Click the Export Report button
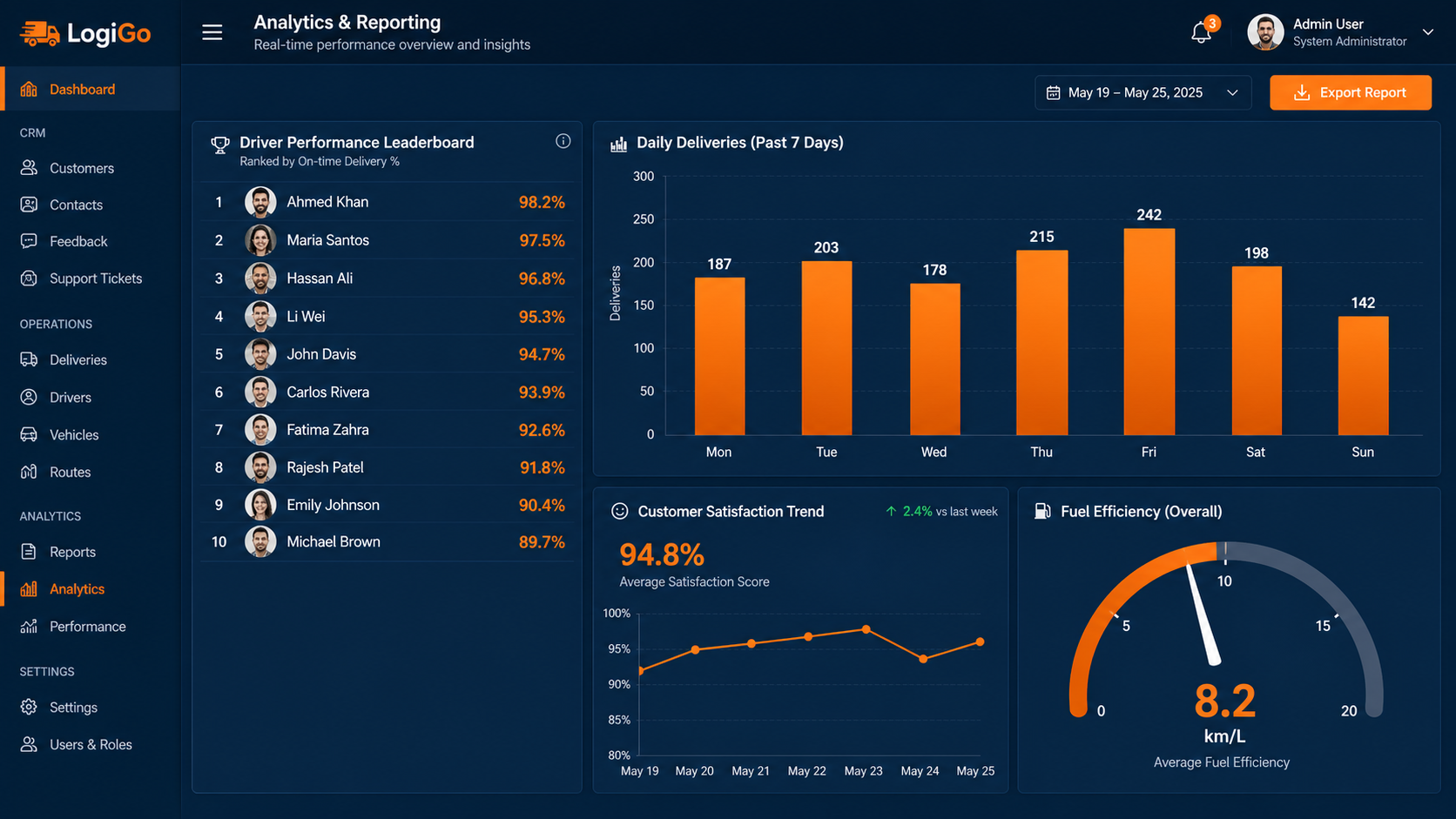 pyautogui.click(x=1350, y=92)
